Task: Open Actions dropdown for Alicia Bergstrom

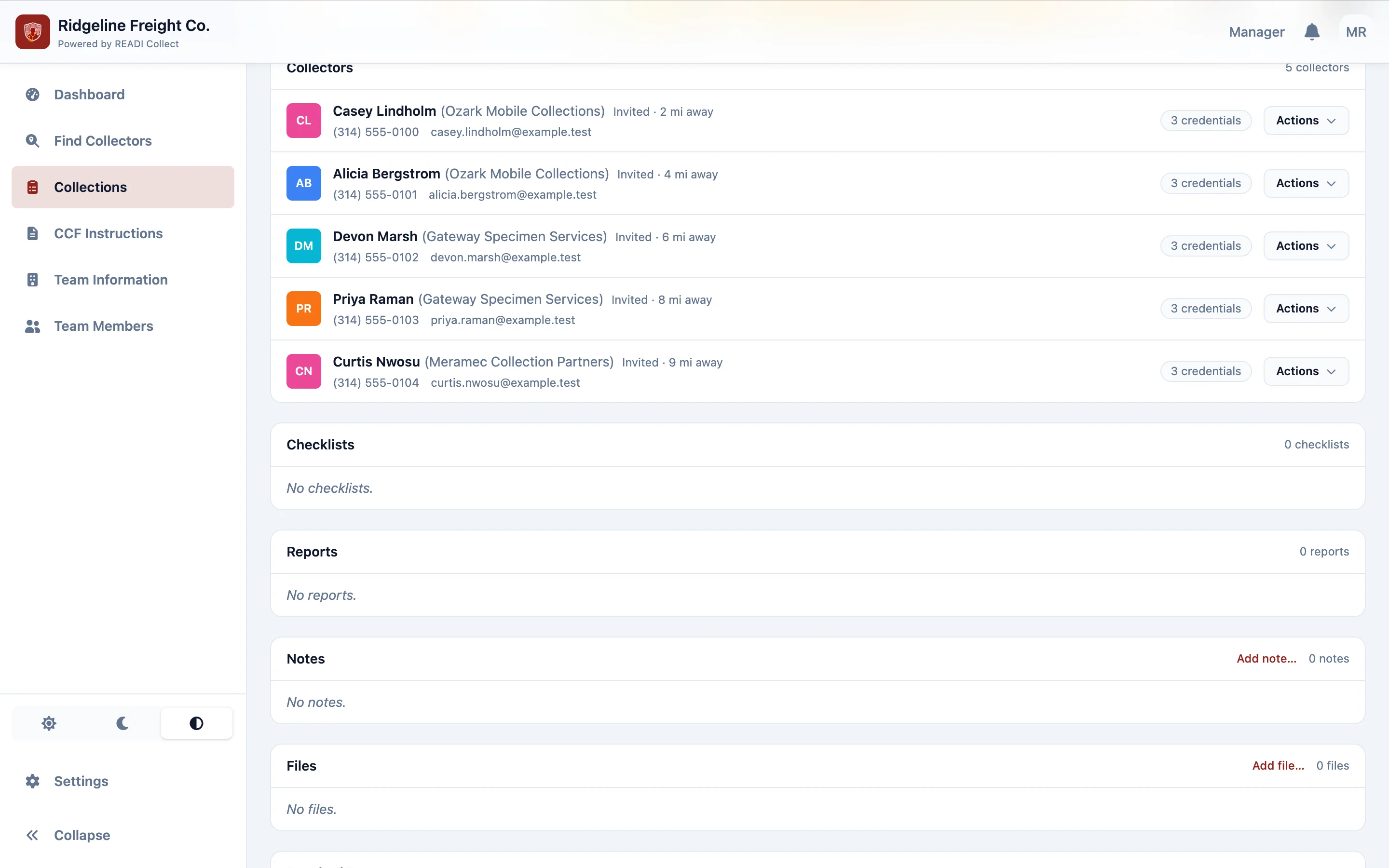Action: point(1306,183)
